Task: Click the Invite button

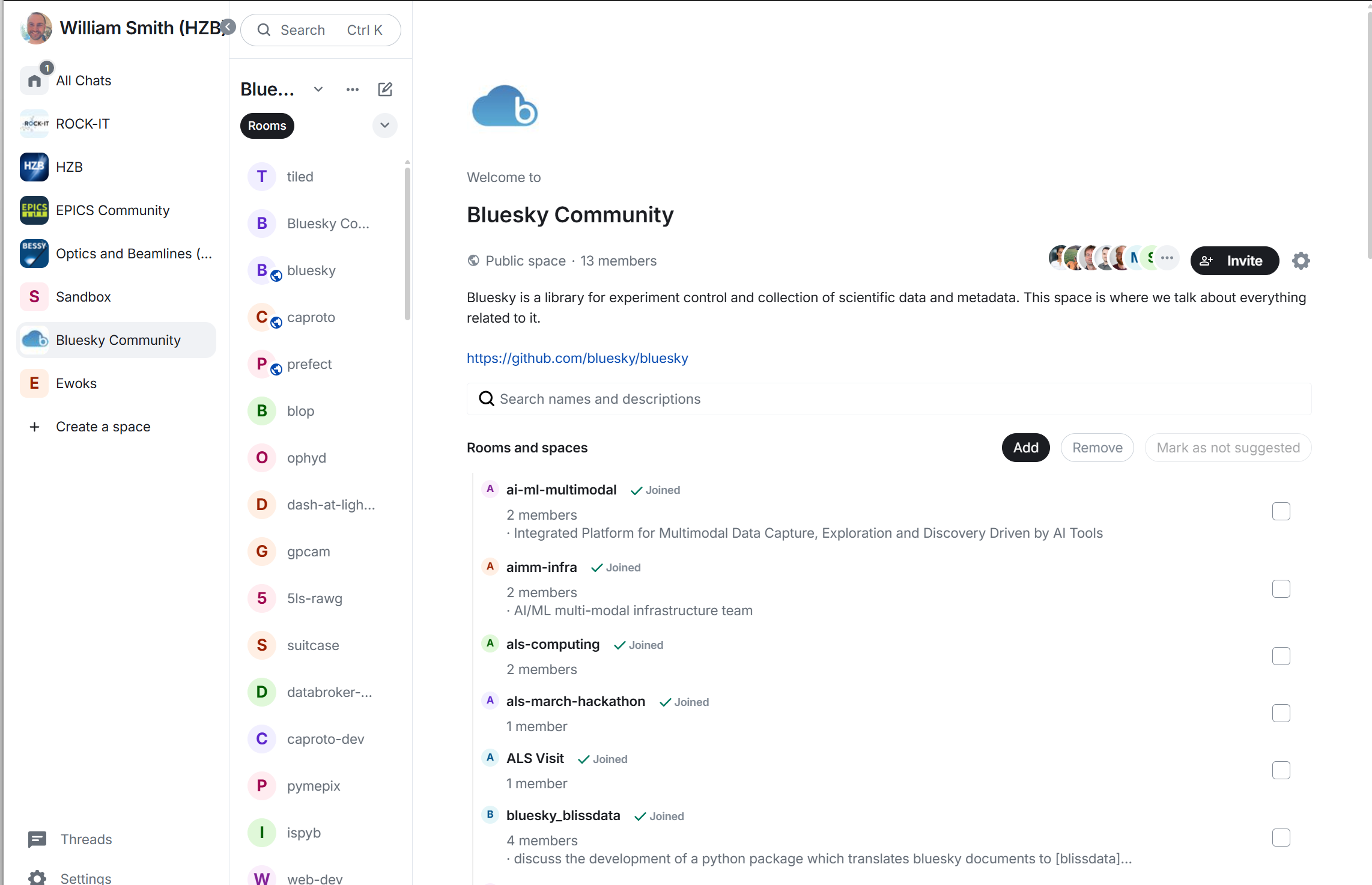Action: point(1234,261)
